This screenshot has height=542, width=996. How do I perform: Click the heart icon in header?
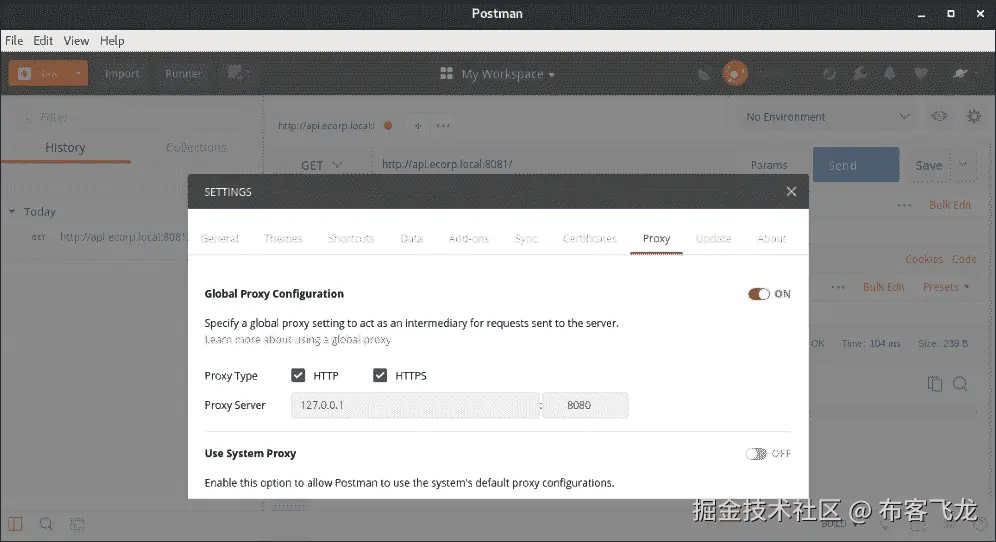pos(920,74)
